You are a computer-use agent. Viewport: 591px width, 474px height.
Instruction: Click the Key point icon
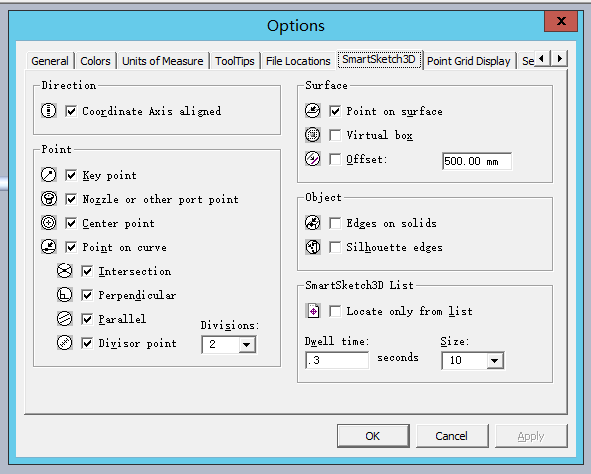49,175
